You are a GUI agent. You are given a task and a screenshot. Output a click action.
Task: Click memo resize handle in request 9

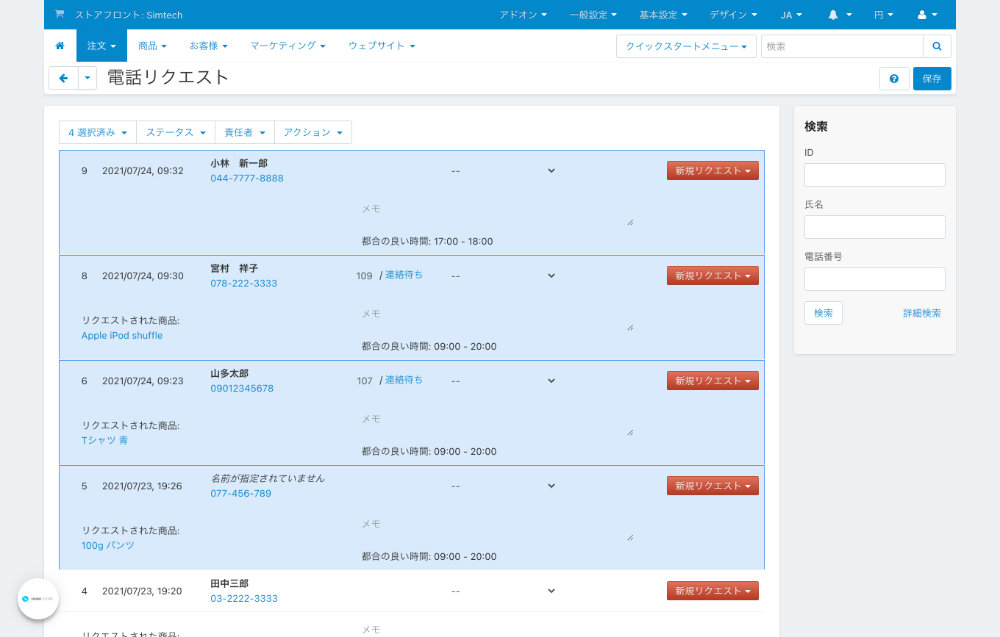click(630, 222)
